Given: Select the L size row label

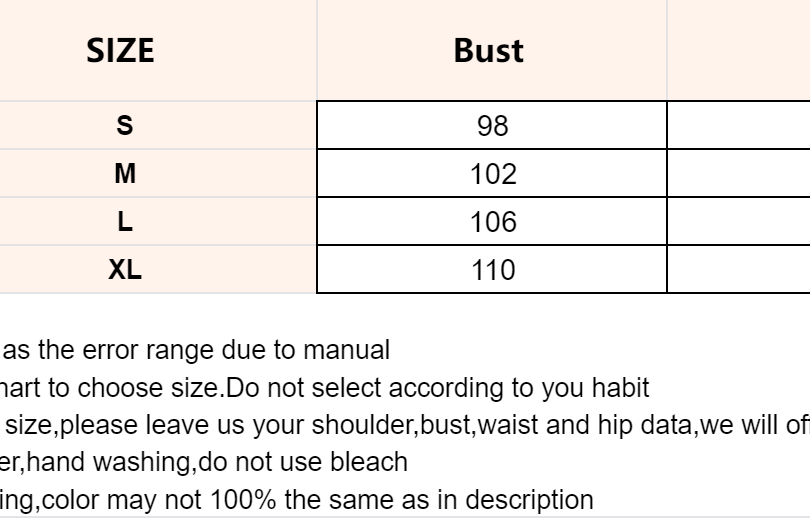Looking at the screenshot, I should (124, 222).
